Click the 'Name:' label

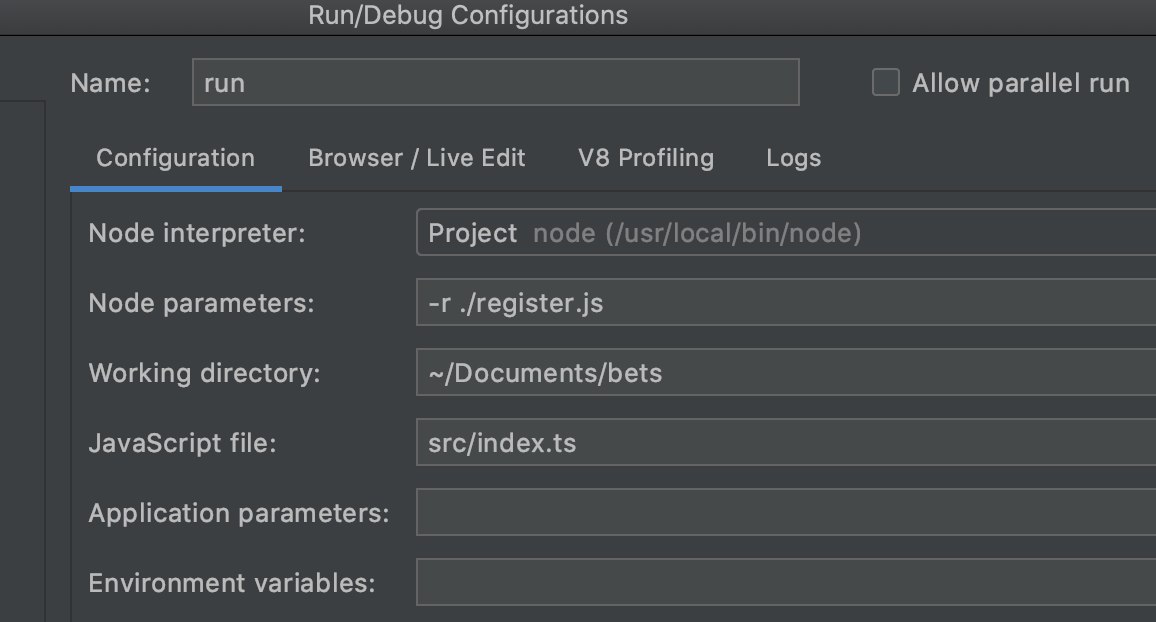(x=110, y=83)
